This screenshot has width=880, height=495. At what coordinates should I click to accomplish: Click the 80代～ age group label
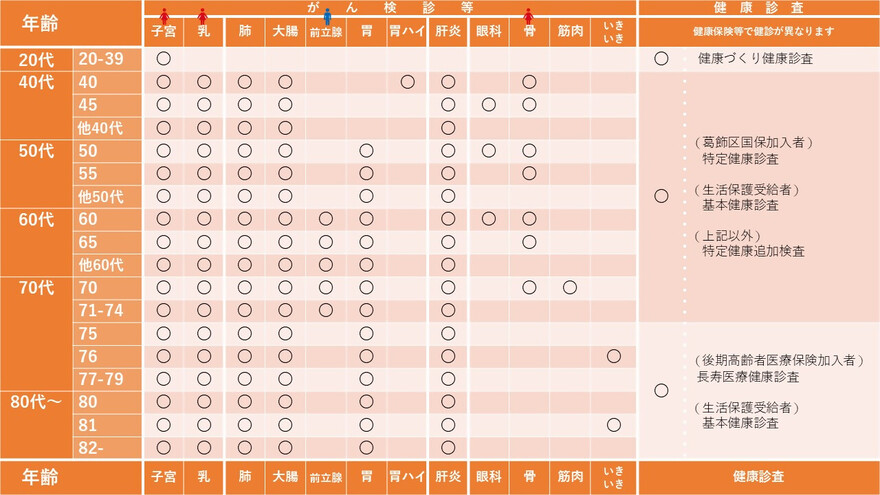coord(36,402)
